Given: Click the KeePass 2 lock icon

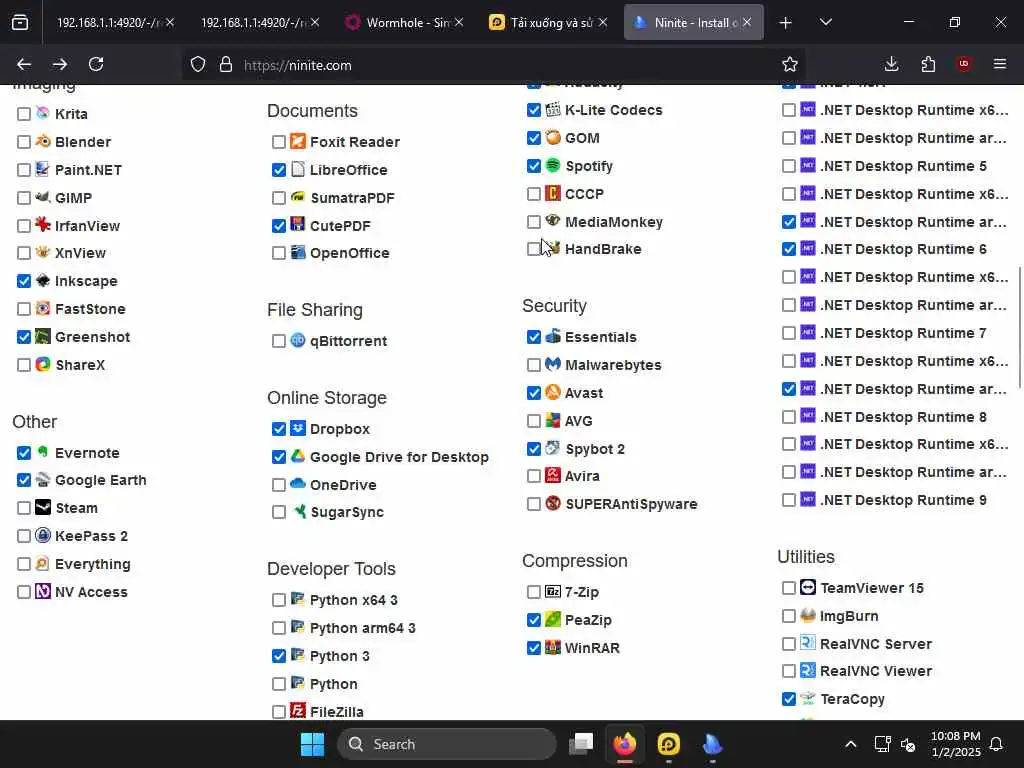Looking at the screenshot, I should 43,536.
